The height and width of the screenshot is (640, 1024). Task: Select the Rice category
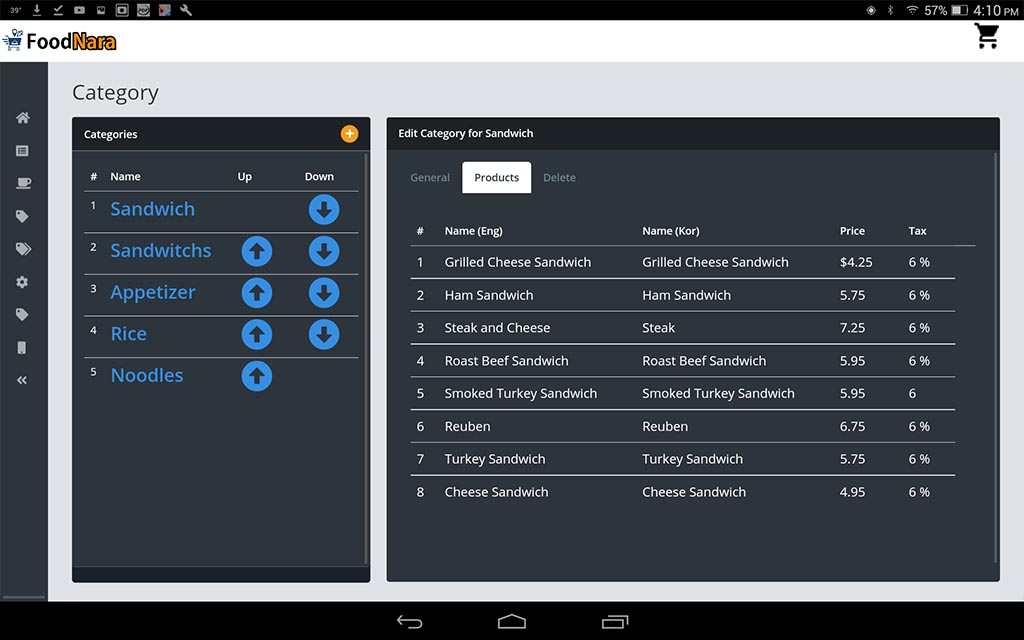(x=128, y=334)
